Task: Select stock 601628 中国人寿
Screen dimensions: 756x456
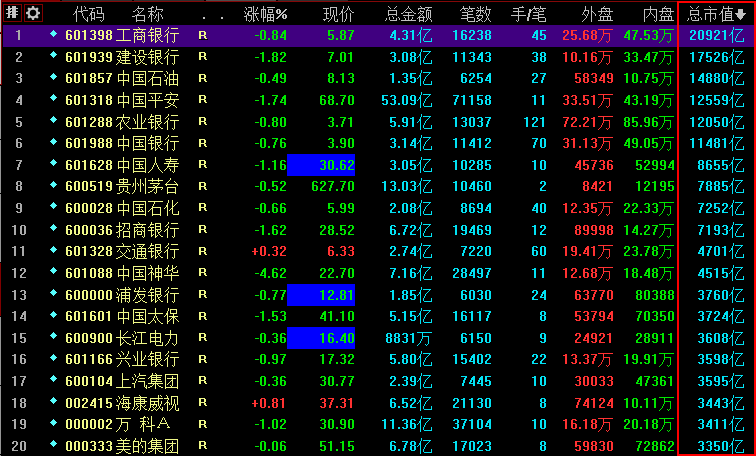Action: (122, 165)
